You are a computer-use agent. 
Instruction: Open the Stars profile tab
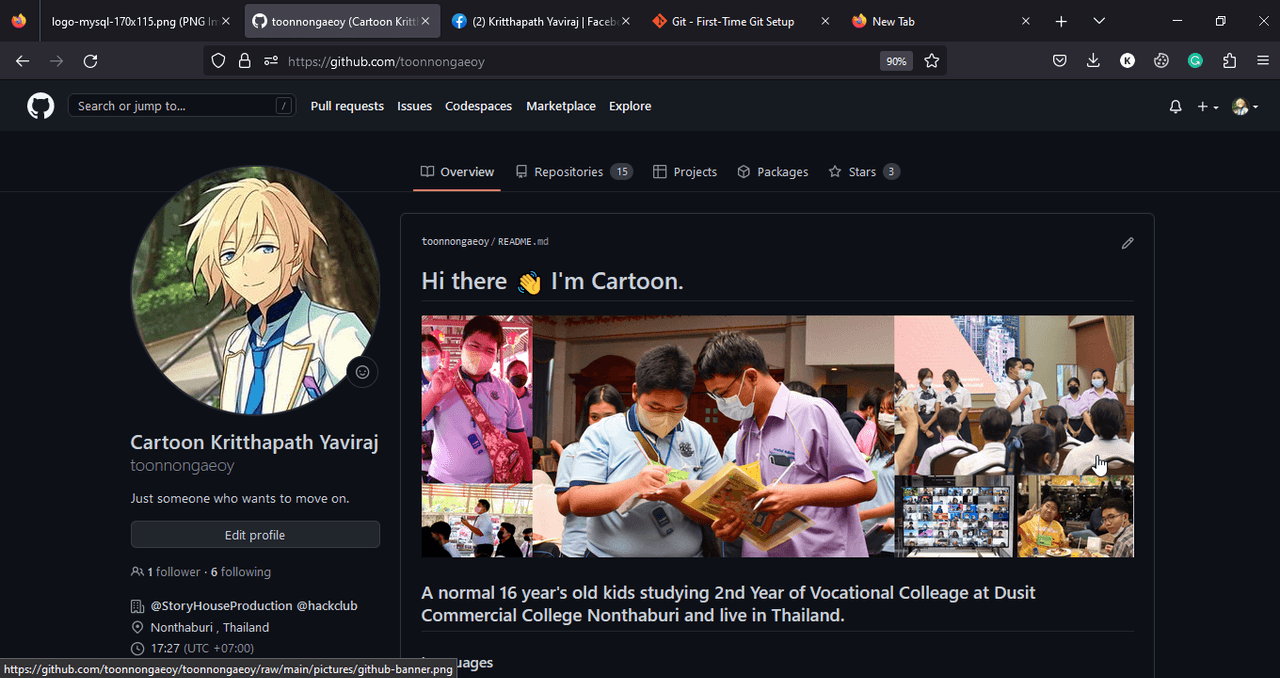pos(863,172)
